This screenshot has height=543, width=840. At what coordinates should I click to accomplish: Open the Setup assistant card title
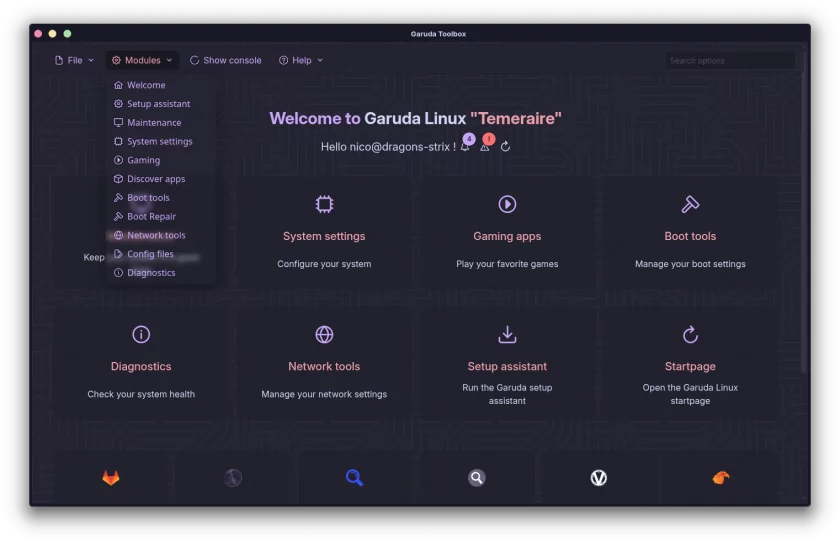pos(507,366)
